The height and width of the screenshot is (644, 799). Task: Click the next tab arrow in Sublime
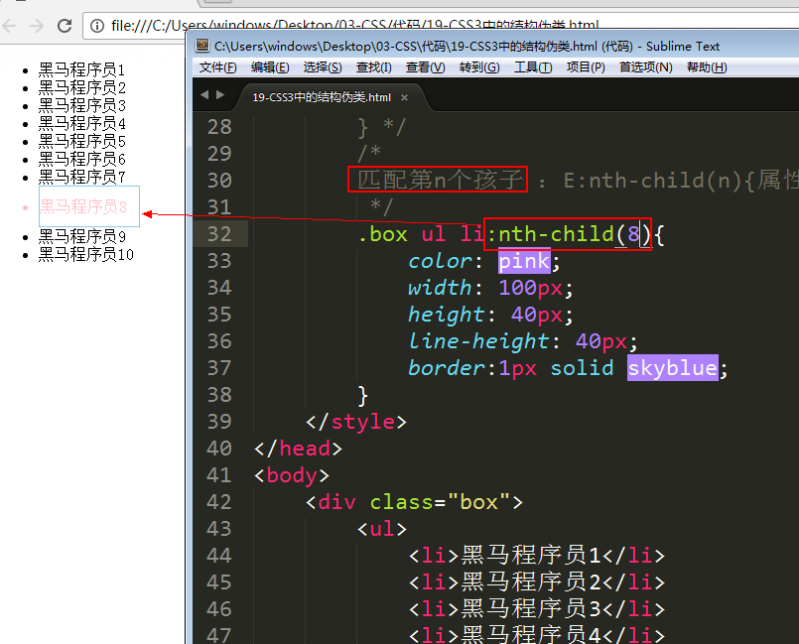pos(220,96)
